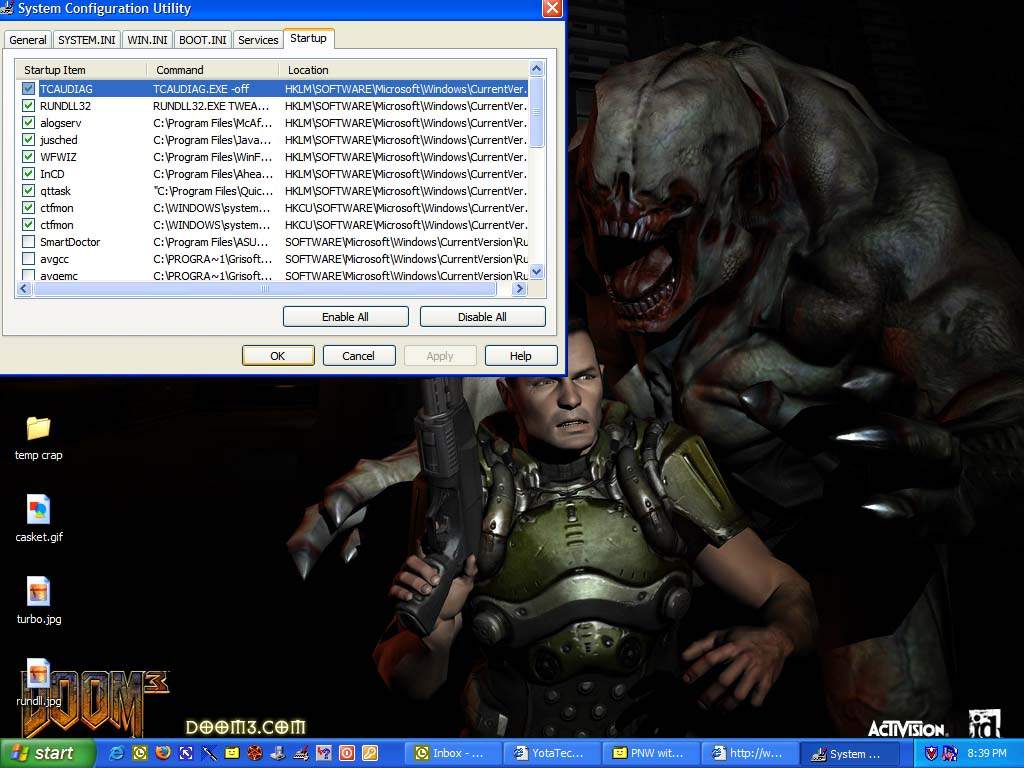Select the turbo.jpg desktop file icon

(38, 593)
